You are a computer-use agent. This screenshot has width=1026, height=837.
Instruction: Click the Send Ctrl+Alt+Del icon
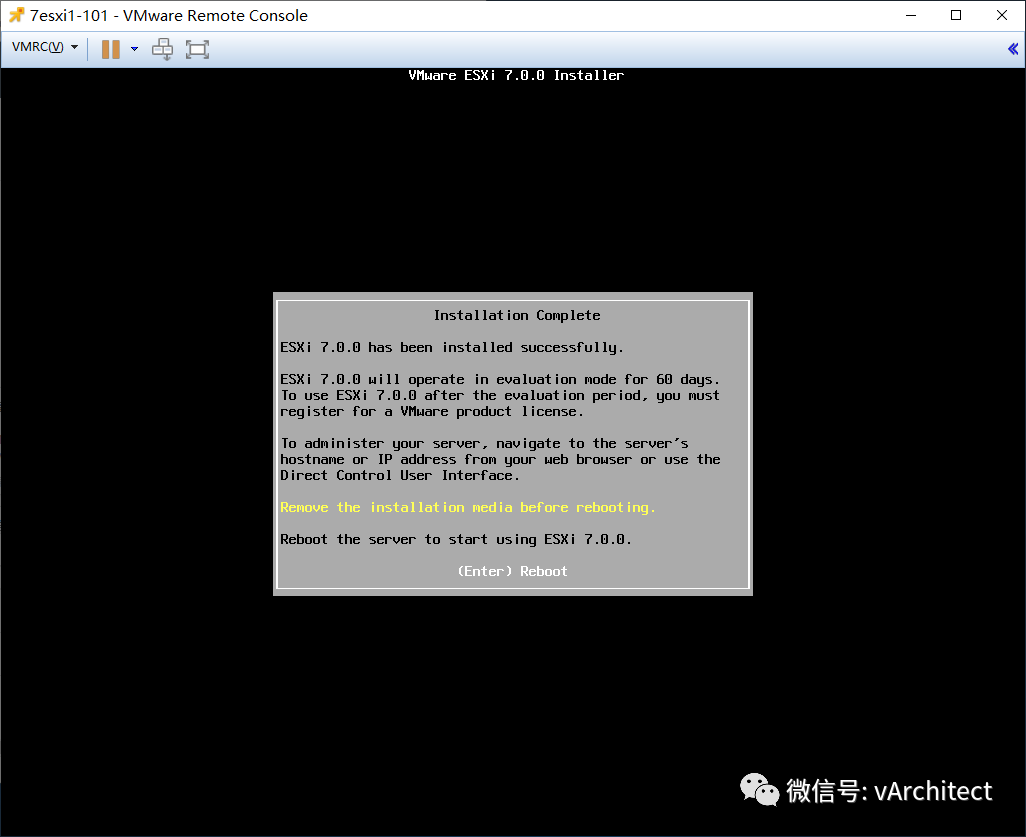click(162, 49)
